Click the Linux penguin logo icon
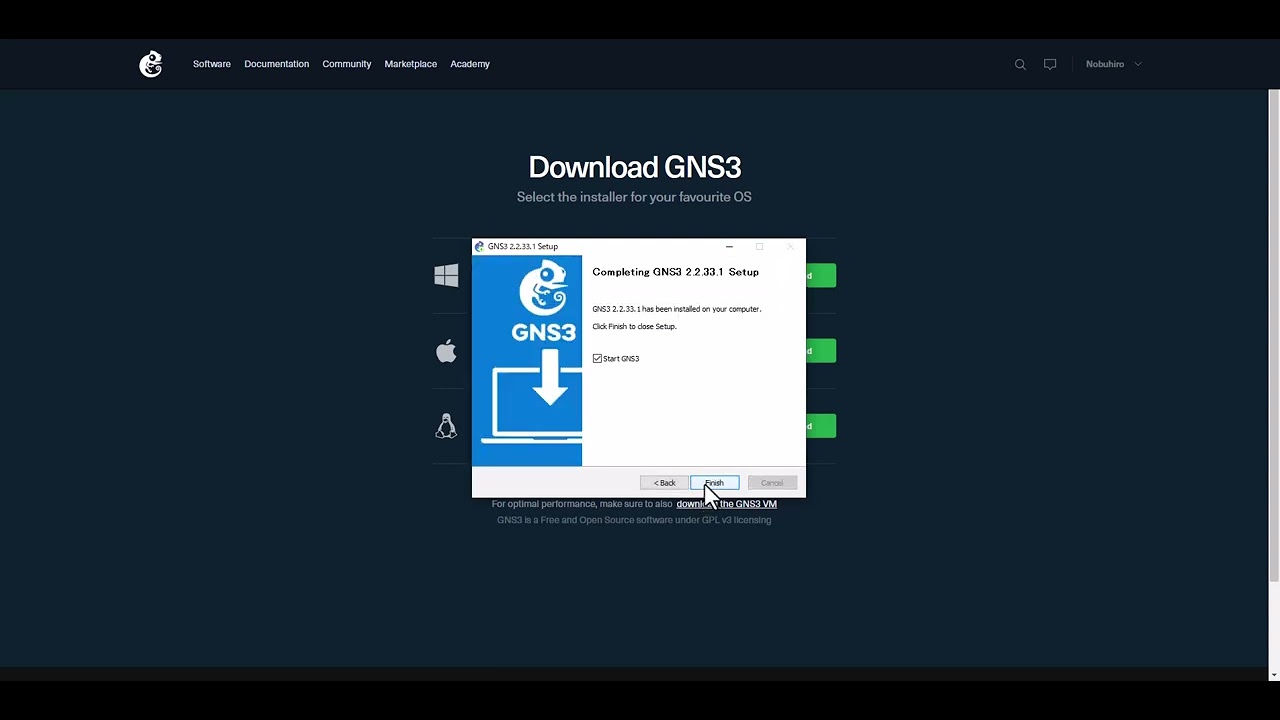 click(446, 426)
